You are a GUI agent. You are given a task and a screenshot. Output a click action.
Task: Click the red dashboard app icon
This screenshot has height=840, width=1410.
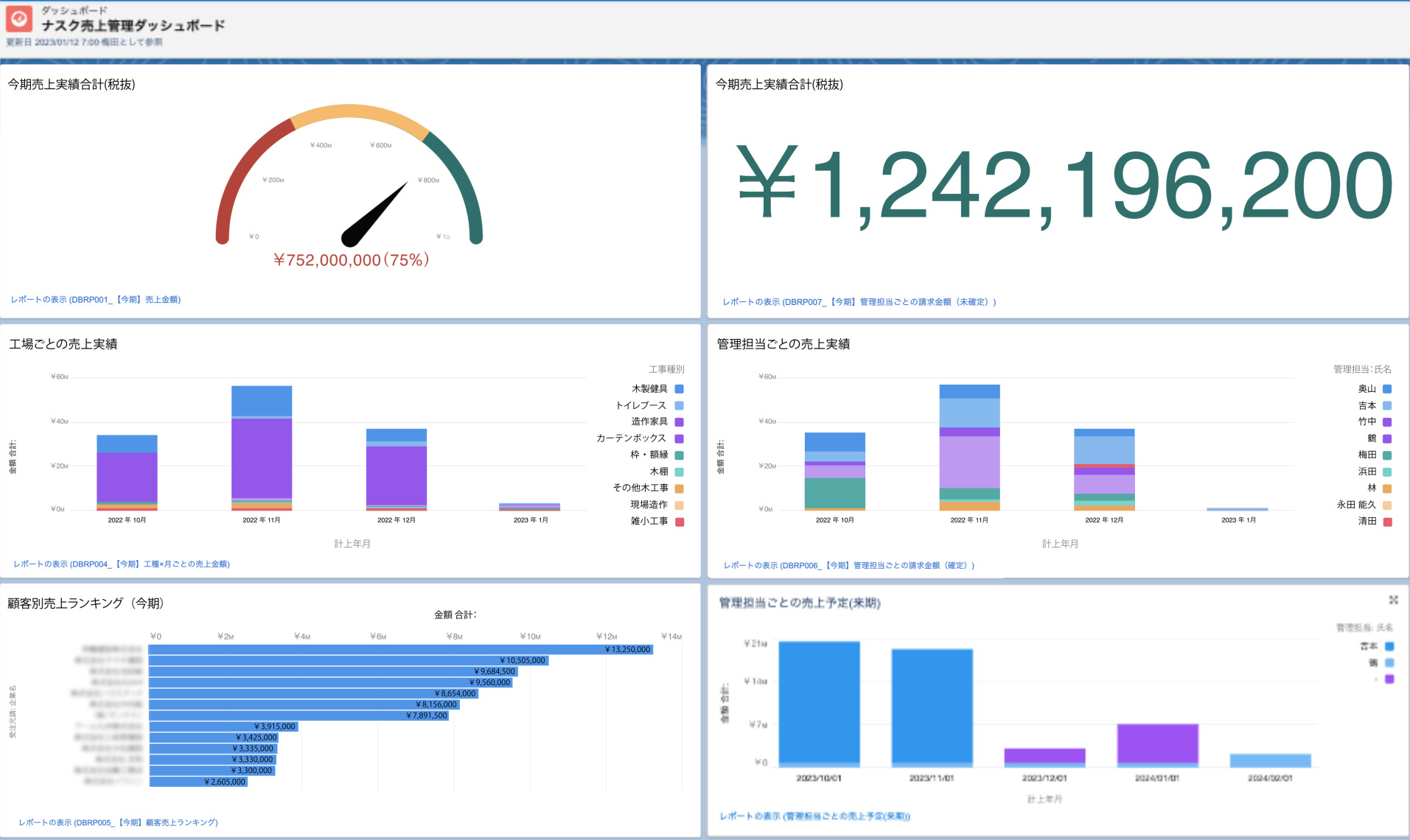pos(19,18)
